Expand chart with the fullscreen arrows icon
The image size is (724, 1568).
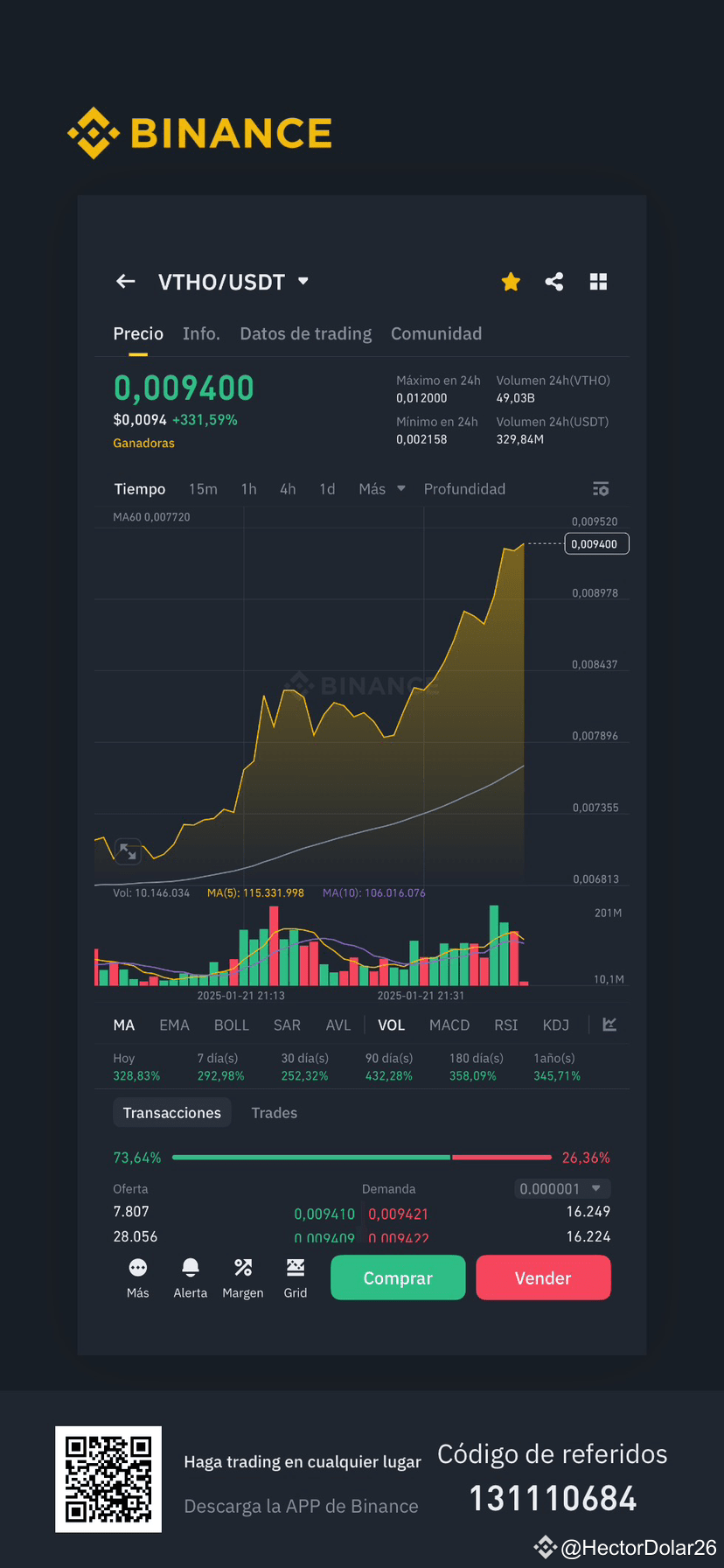[128, 850]
